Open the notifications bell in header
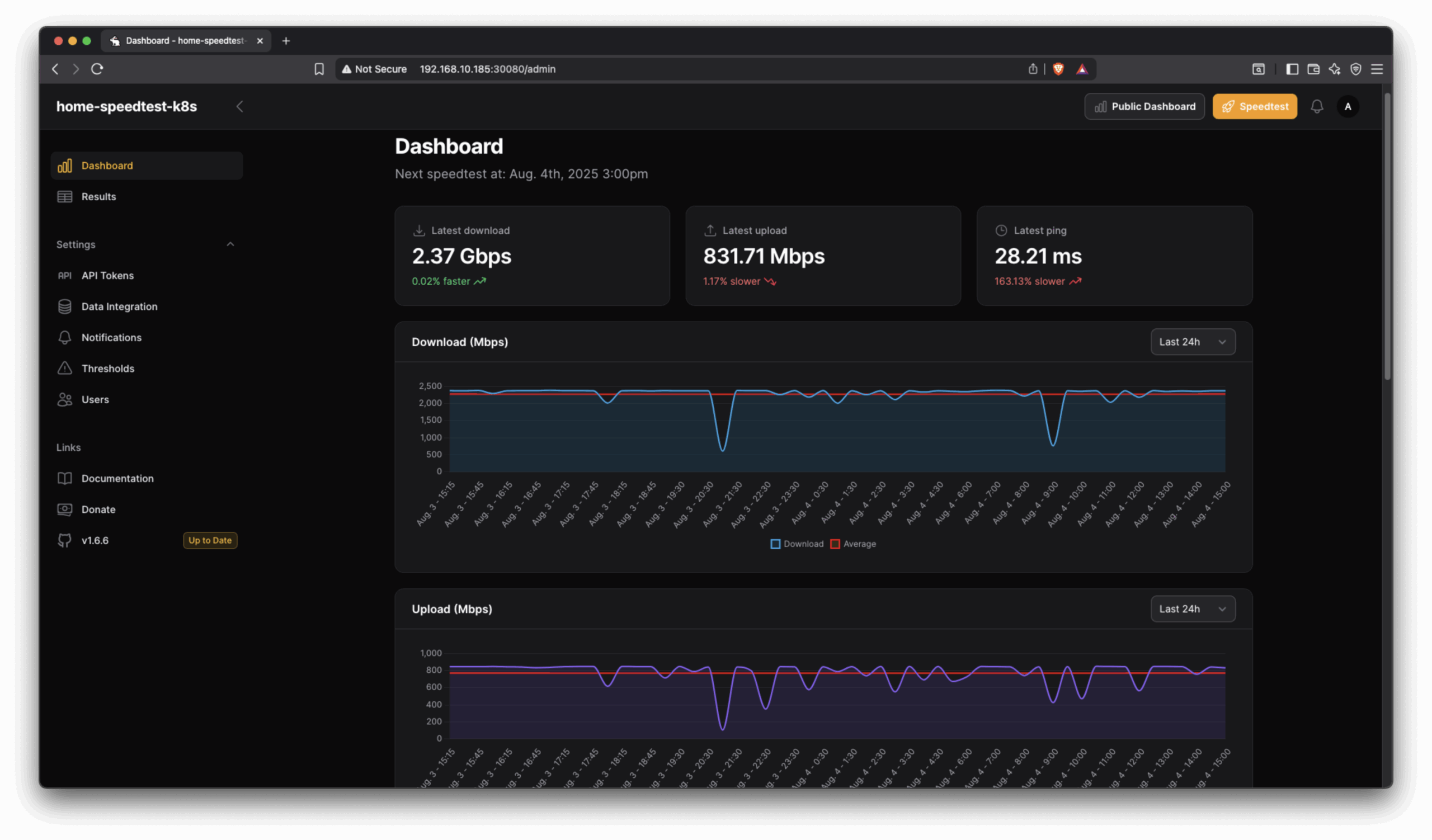Viewport: 1432px width, 840px height. [1317, 107]
